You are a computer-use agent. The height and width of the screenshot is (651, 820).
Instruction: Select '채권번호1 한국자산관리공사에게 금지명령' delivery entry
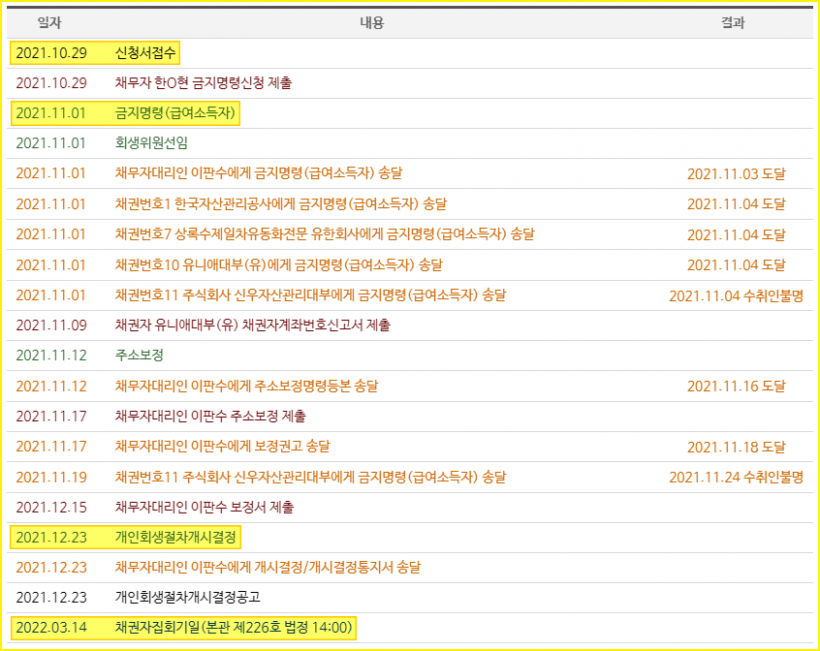pyautogui.click(x=281, y=203)
